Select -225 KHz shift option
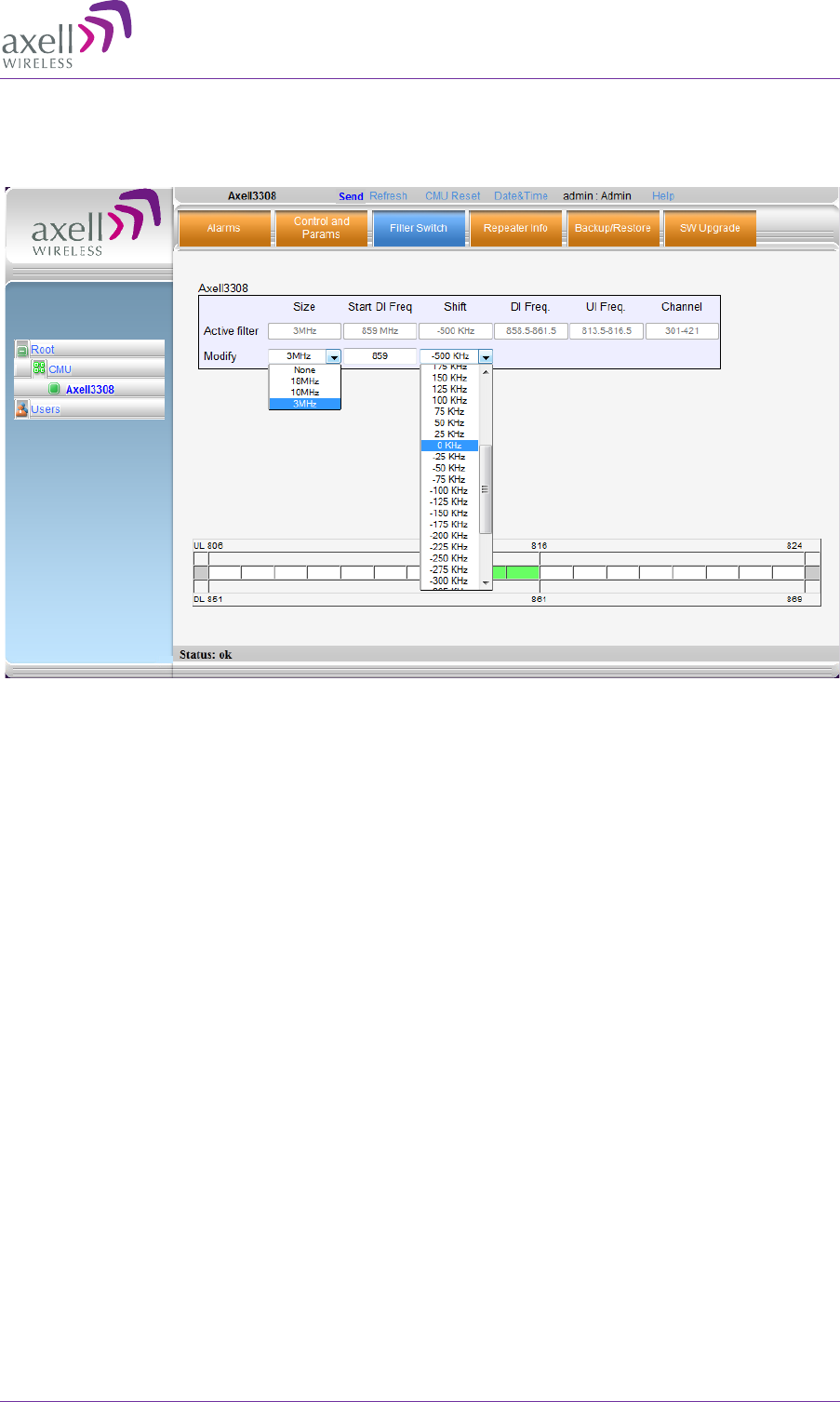The image size is (840, 1402). pyautogui.click(x=449, y=547)
